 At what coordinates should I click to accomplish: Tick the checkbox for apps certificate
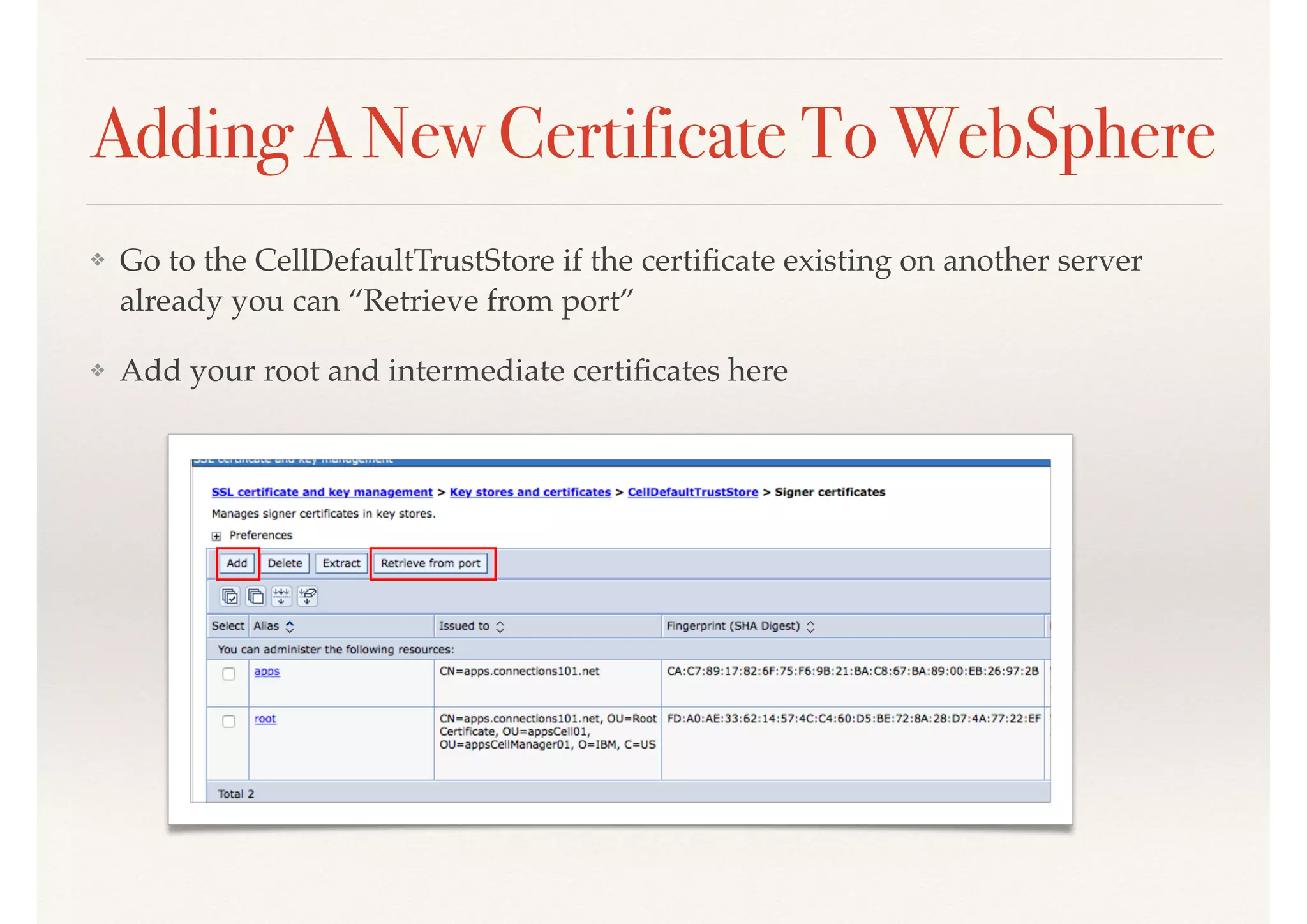point(228,674)
